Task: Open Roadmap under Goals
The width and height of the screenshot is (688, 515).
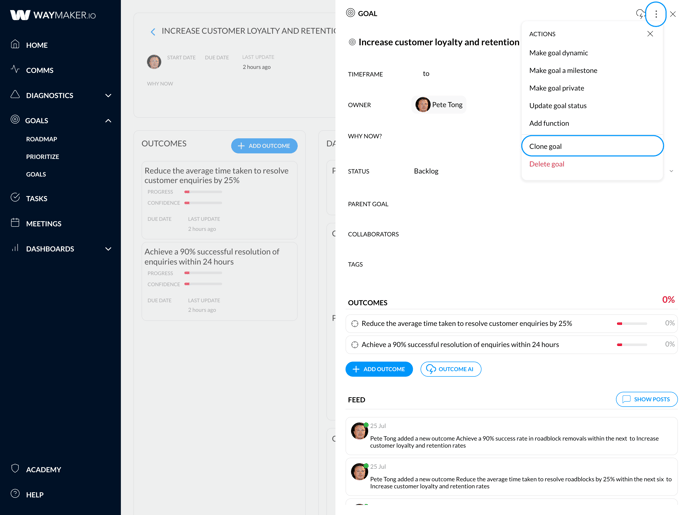Action: pos(41,139)
